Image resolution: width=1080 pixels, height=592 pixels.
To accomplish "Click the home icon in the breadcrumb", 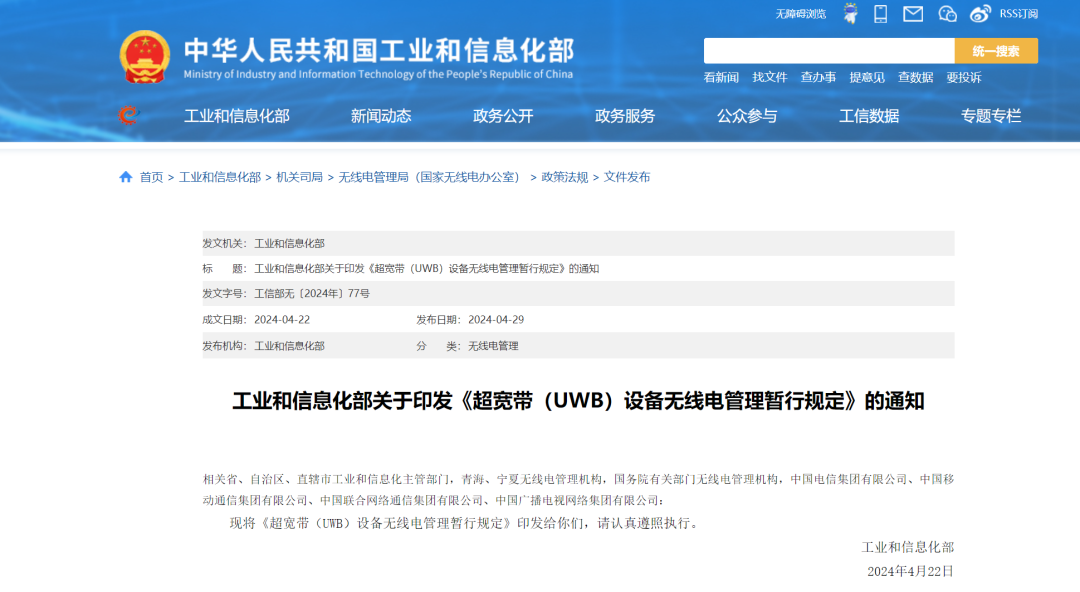I will pyautogui.click(x=124, y=177).
